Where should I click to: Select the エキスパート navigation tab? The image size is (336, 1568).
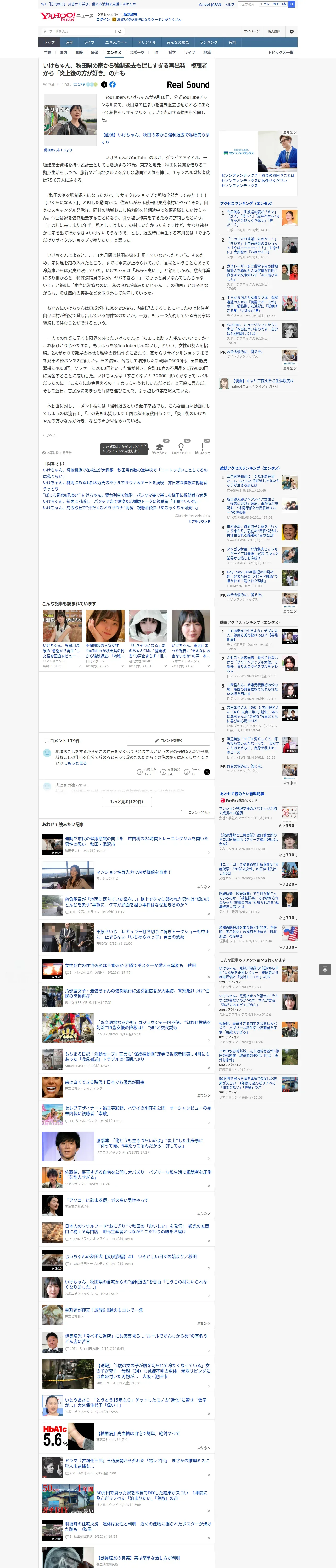click(x=116, y=43)
